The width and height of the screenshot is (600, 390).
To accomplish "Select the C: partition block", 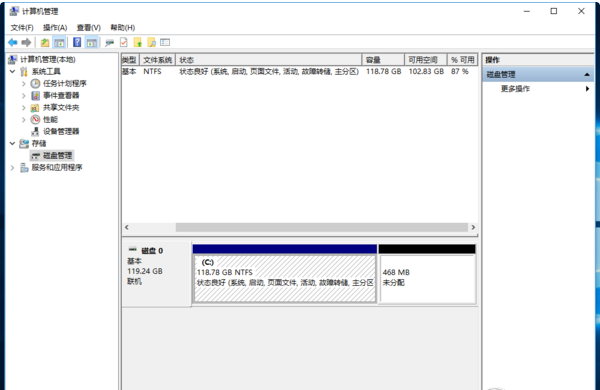I will (x=285, y=274).
